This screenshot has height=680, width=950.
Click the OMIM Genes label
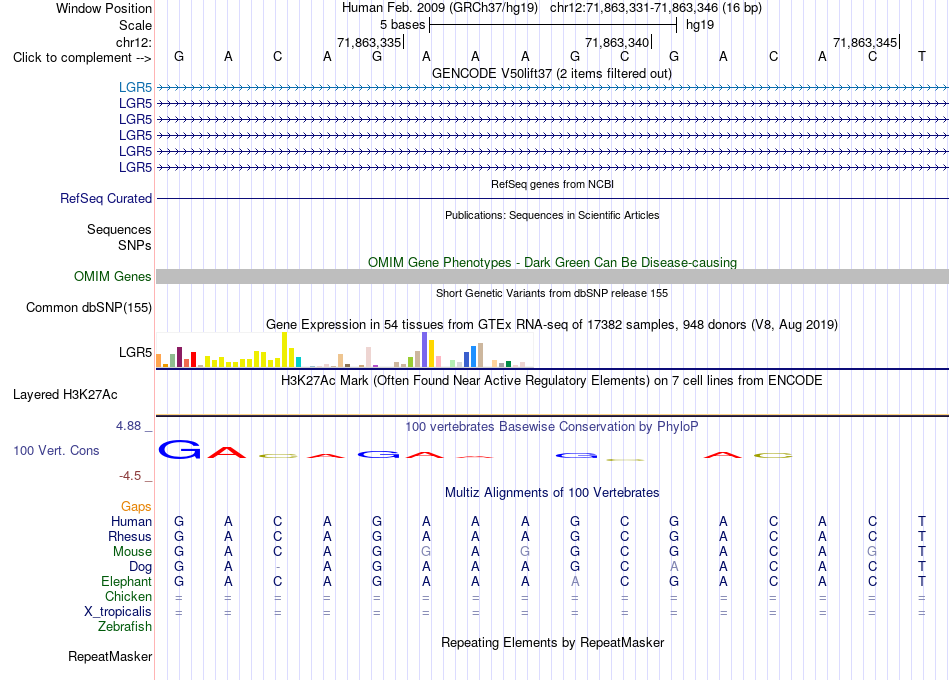tap(113, 276)
